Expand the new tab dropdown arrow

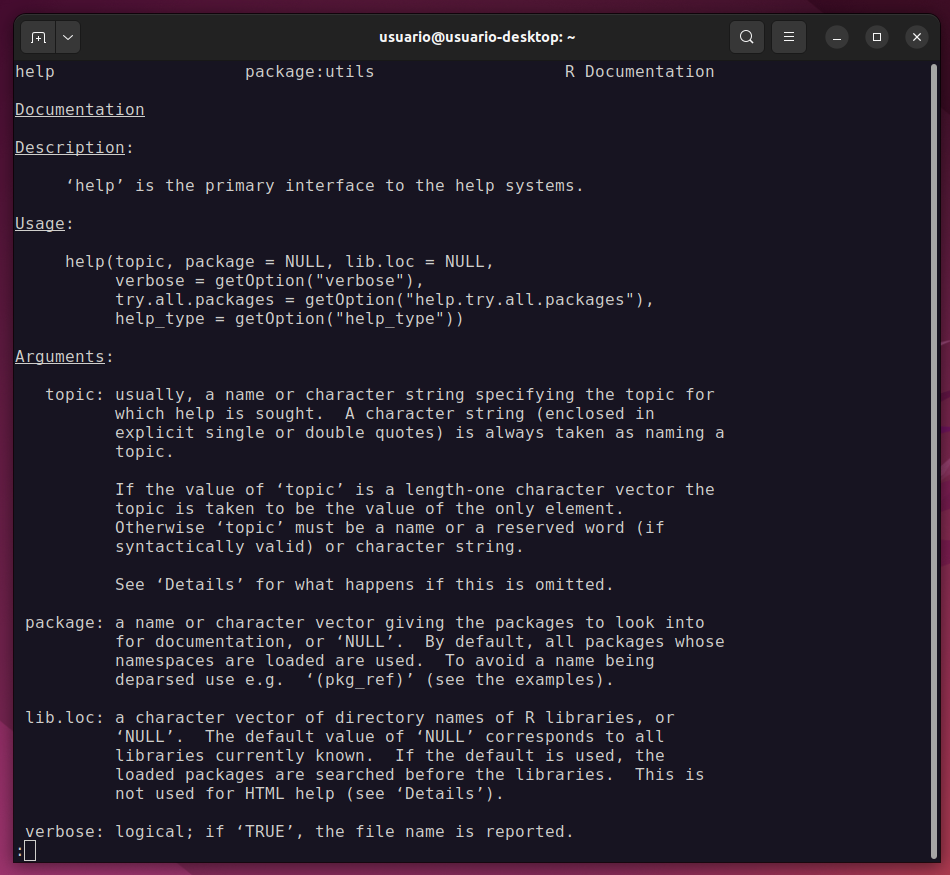coord(68,37)
